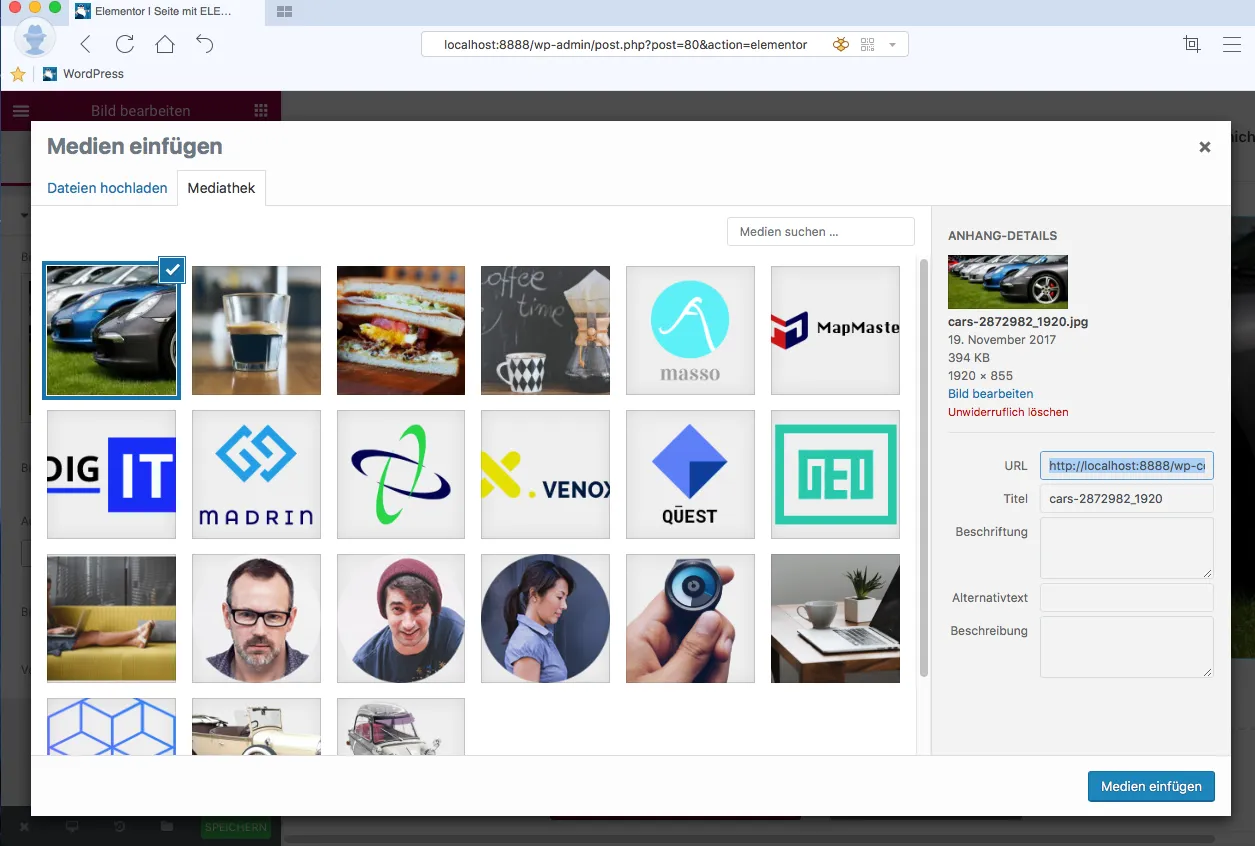
Task: Select the coffee time chalkboard thumbnail
Action: coord(545,330)
